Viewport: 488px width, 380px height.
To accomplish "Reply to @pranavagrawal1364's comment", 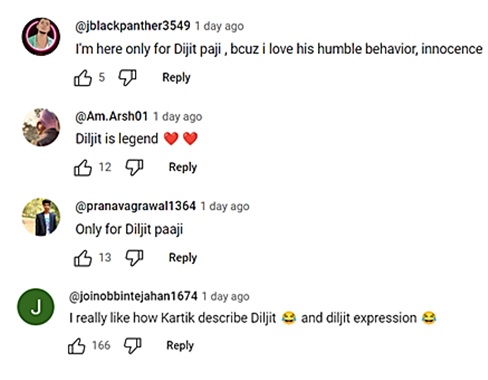I will click(183, 258).
